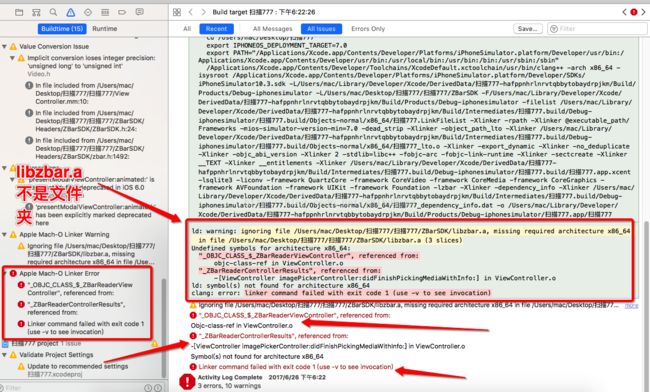Image resolution: width=650 pixels, height=392 pixels.
Task: Click the info icon next to ZBarSDK.h:24
Action: coord(29,113)
